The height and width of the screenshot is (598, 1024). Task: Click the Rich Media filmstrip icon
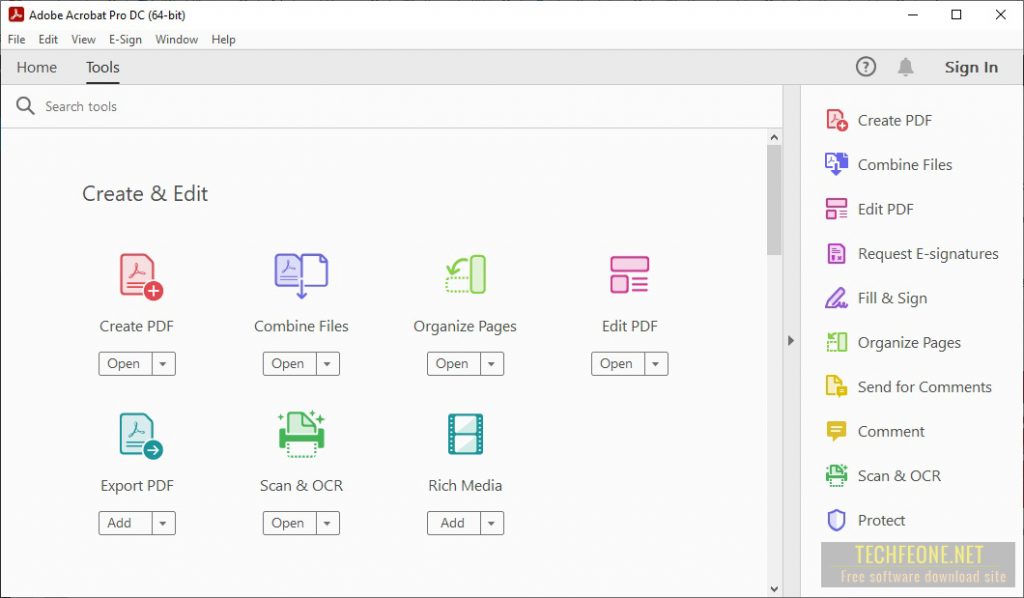pyautogui.click(x=466, y=433)
